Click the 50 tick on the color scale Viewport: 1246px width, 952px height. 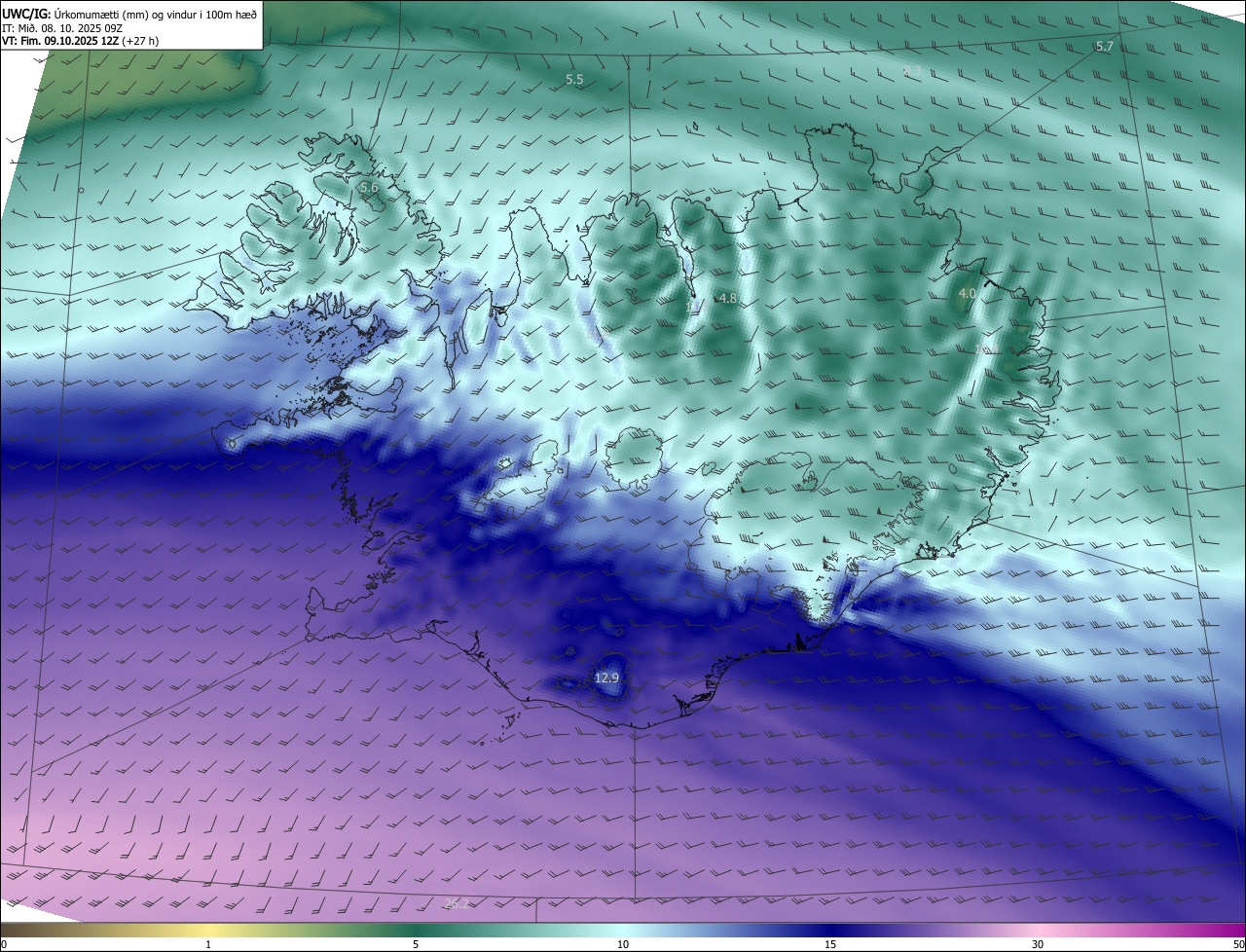1238,944
